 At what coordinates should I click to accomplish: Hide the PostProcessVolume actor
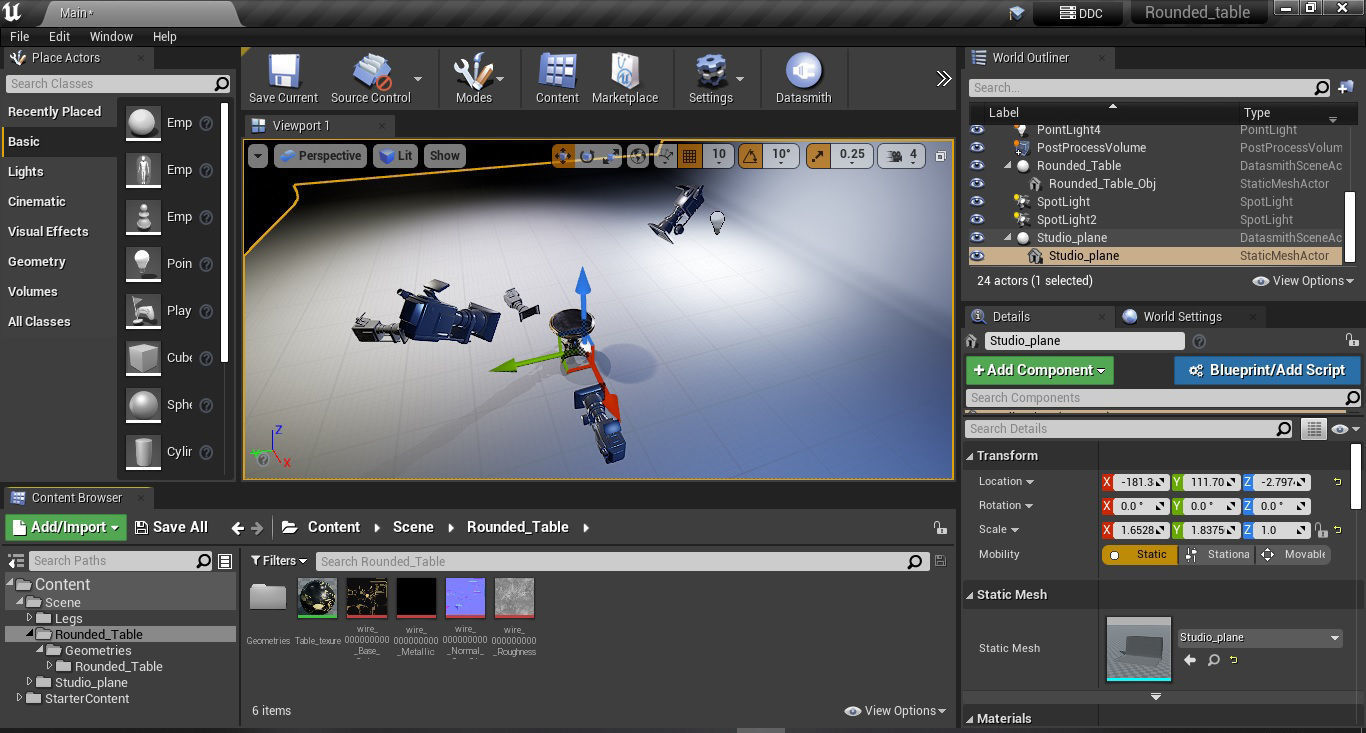pyautogui.click(x=977, y=148)
